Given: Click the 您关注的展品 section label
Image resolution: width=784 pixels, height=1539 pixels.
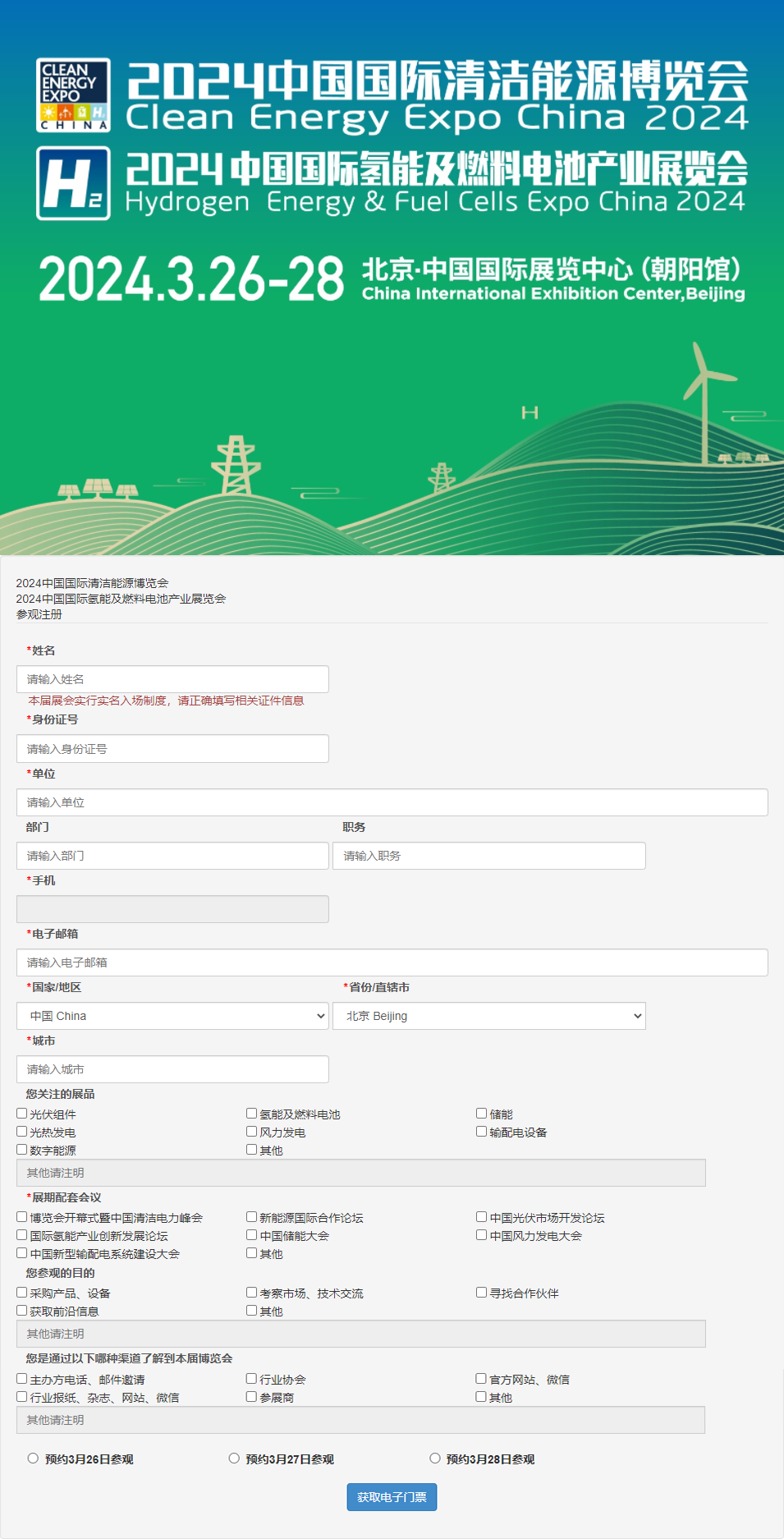Looking at the screenshot, I should tap(60, 1094).
